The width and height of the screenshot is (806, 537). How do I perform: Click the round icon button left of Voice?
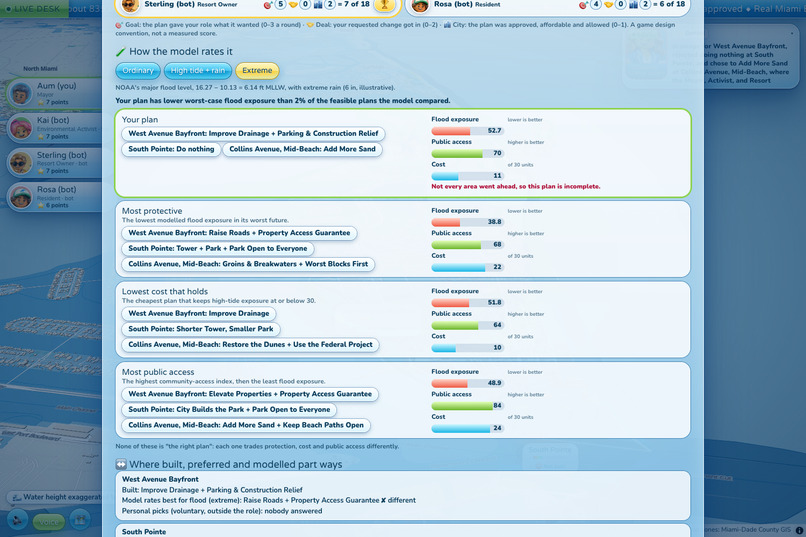pos(17,520)
